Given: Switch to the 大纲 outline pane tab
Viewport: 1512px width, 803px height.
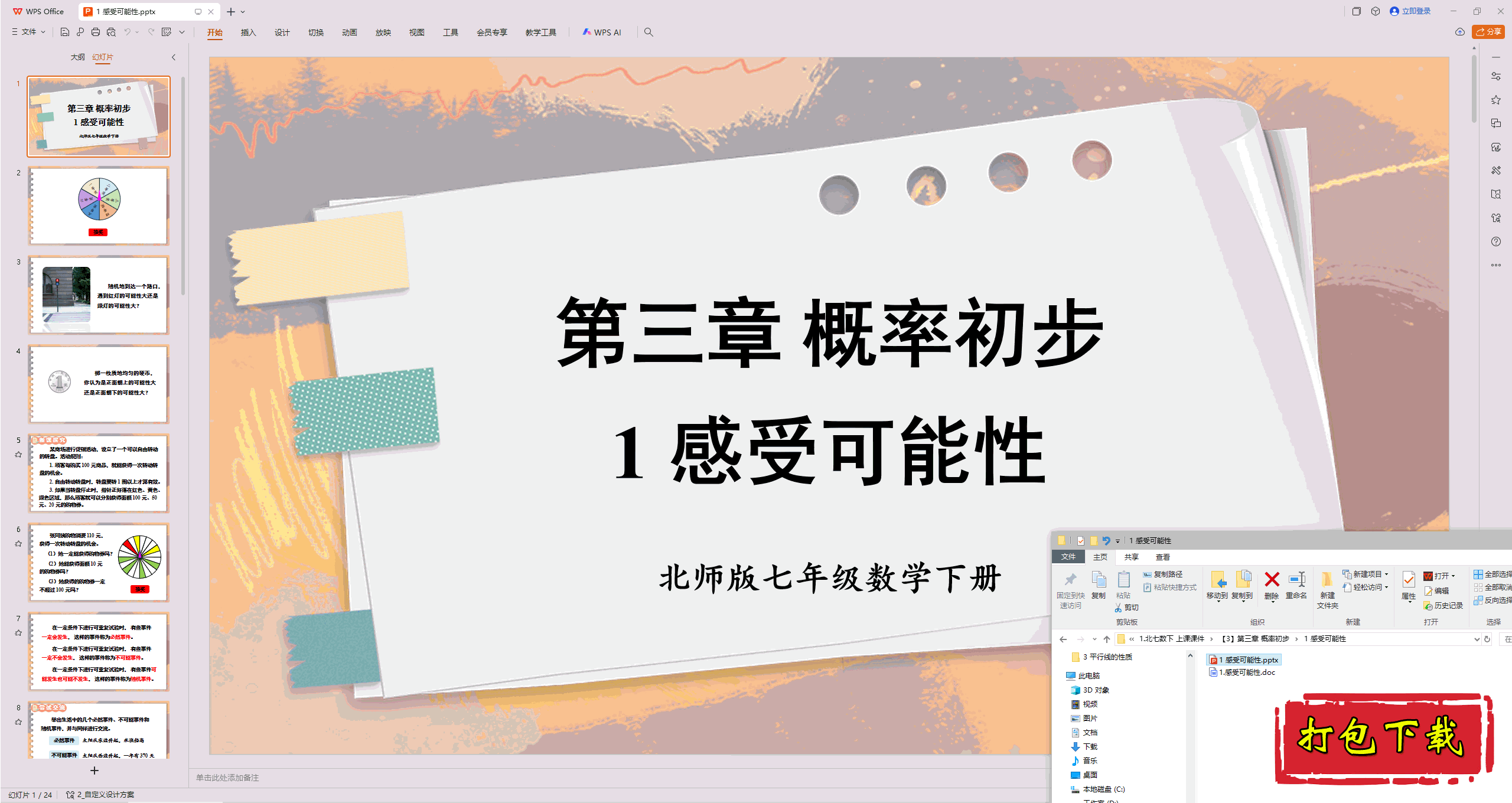Looking at the screenshot, I should (77, 57).
